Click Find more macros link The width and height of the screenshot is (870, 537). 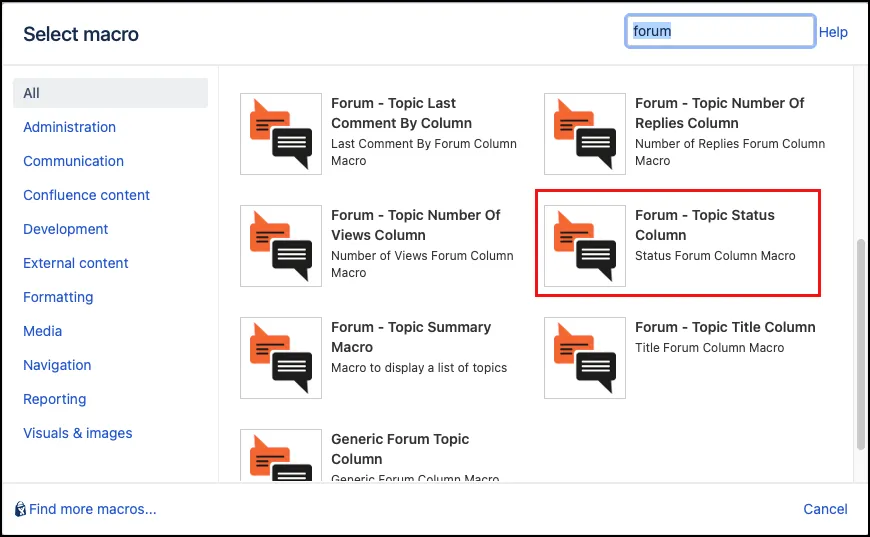(x=93, y=509)
